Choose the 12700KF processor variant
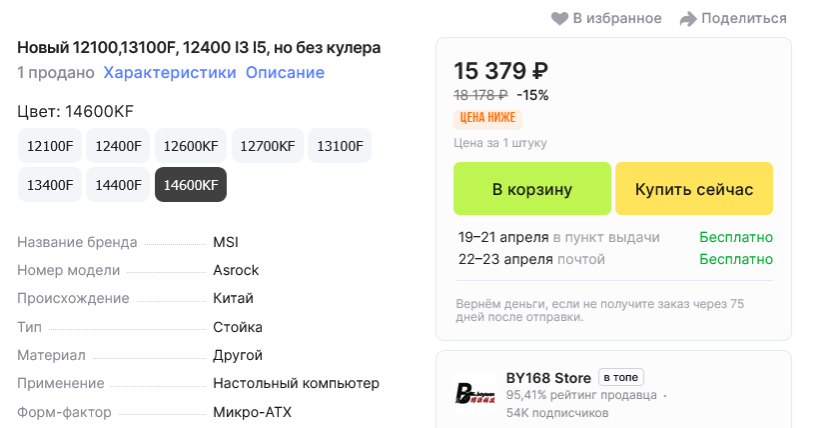The image size is (827, 428). click(x=268, y=146)
